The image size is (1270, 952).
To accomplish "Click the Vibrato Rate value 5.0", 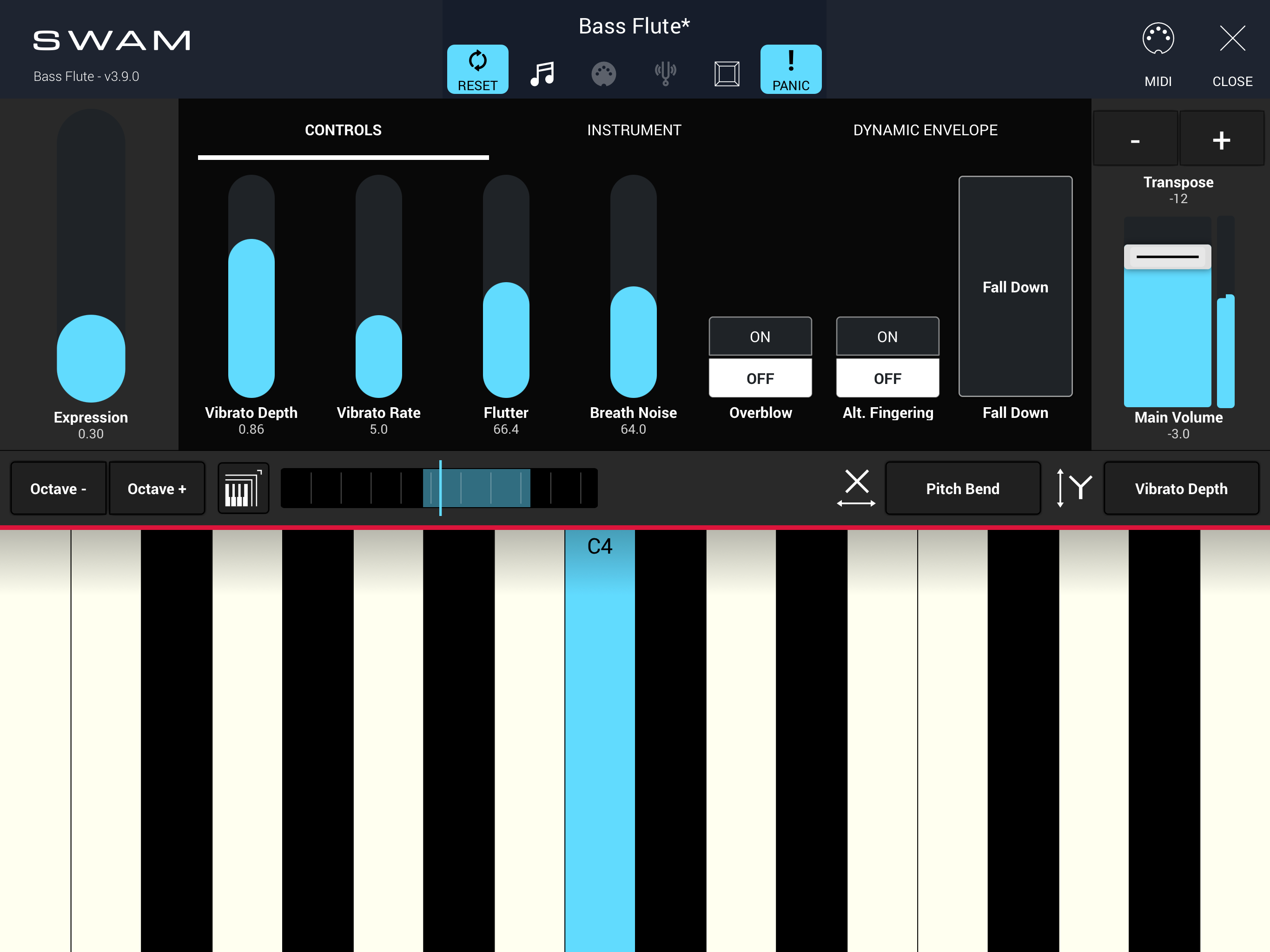I will pos(378,430).
